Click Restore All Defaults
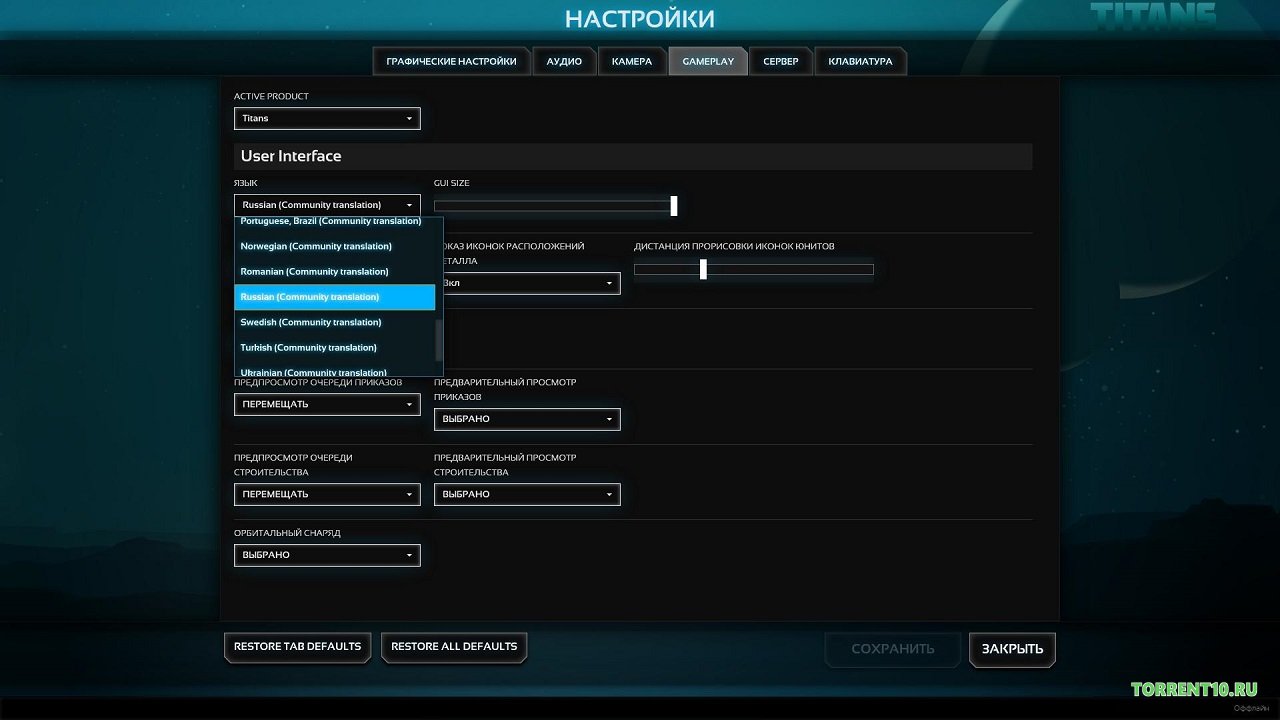Image resolution: width=1280 pixels, height=720 pixels. coord(454,647)
